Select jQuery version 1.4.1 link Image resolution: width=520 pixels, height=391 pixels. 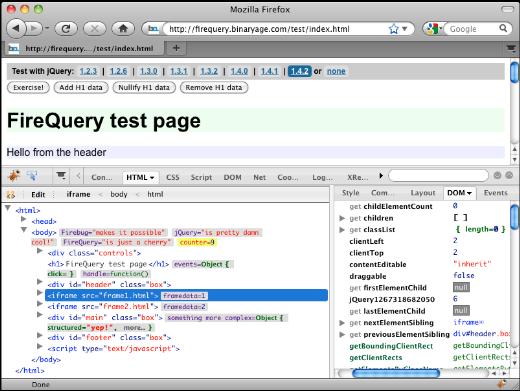[x=269, y=71]
